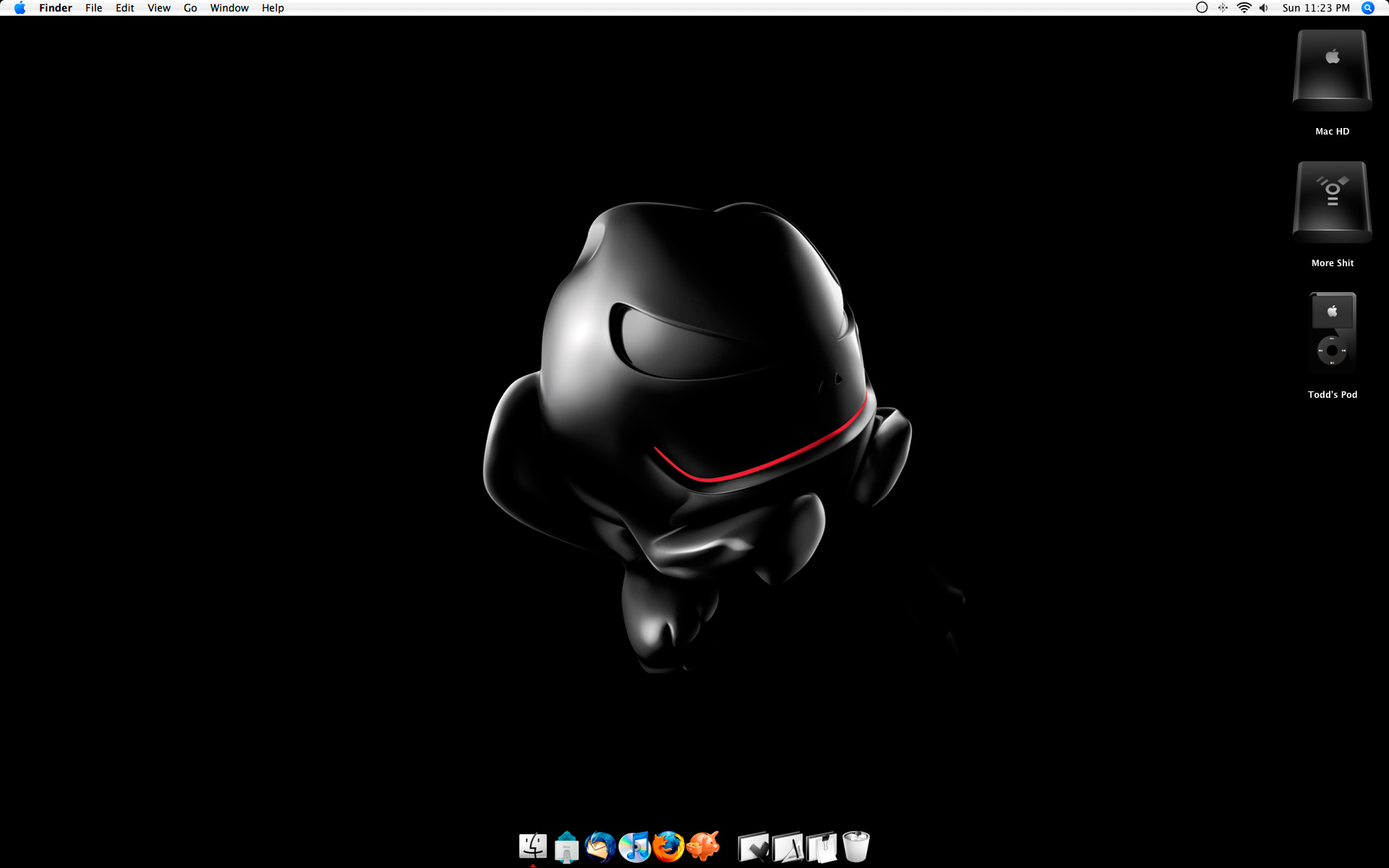The width and height of the screenshot is (1389, 868).
Task: Open the documents clip folder in Dock
Action: pyautogui.click(x=822, y=847)
